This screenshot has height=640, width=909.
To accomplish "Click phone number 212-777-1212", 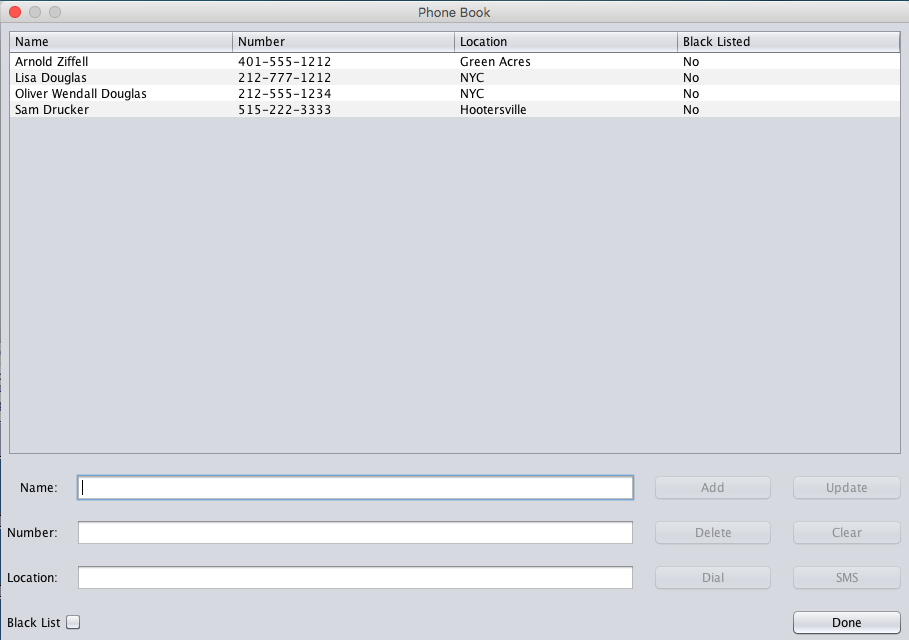I will (x=285, y=78).
